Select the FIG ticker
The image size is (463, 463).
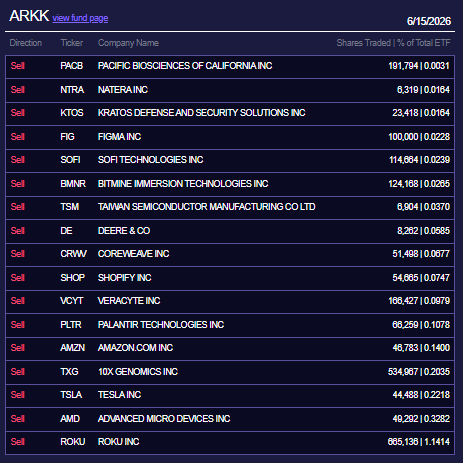point(67,137)
